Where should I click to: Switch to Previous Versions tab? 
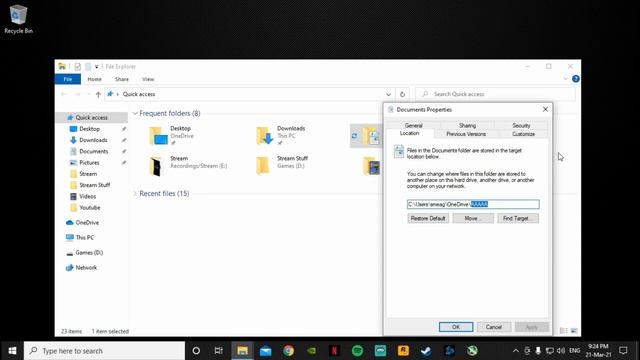(466, 134)
